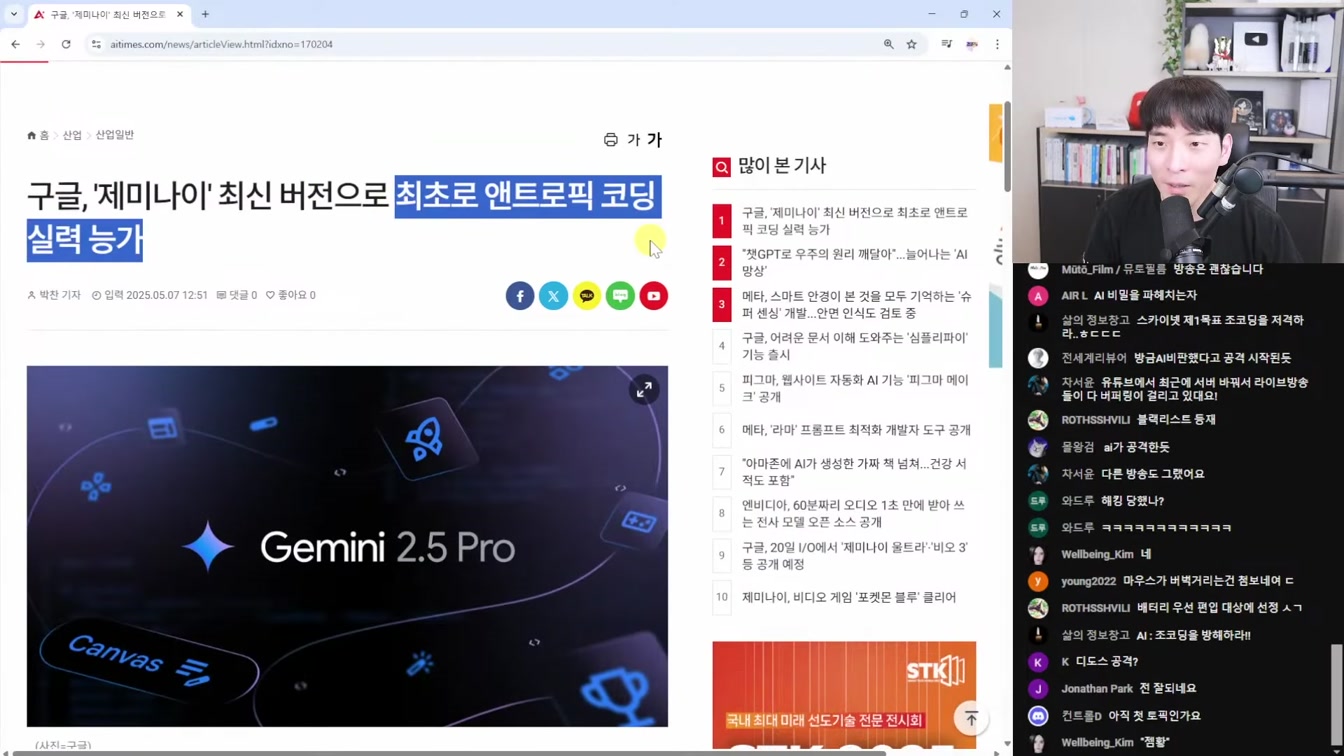Screen dimensions: 1344x756
Task: Select the aitimes article tab
Action: click(x=108, y=15)
